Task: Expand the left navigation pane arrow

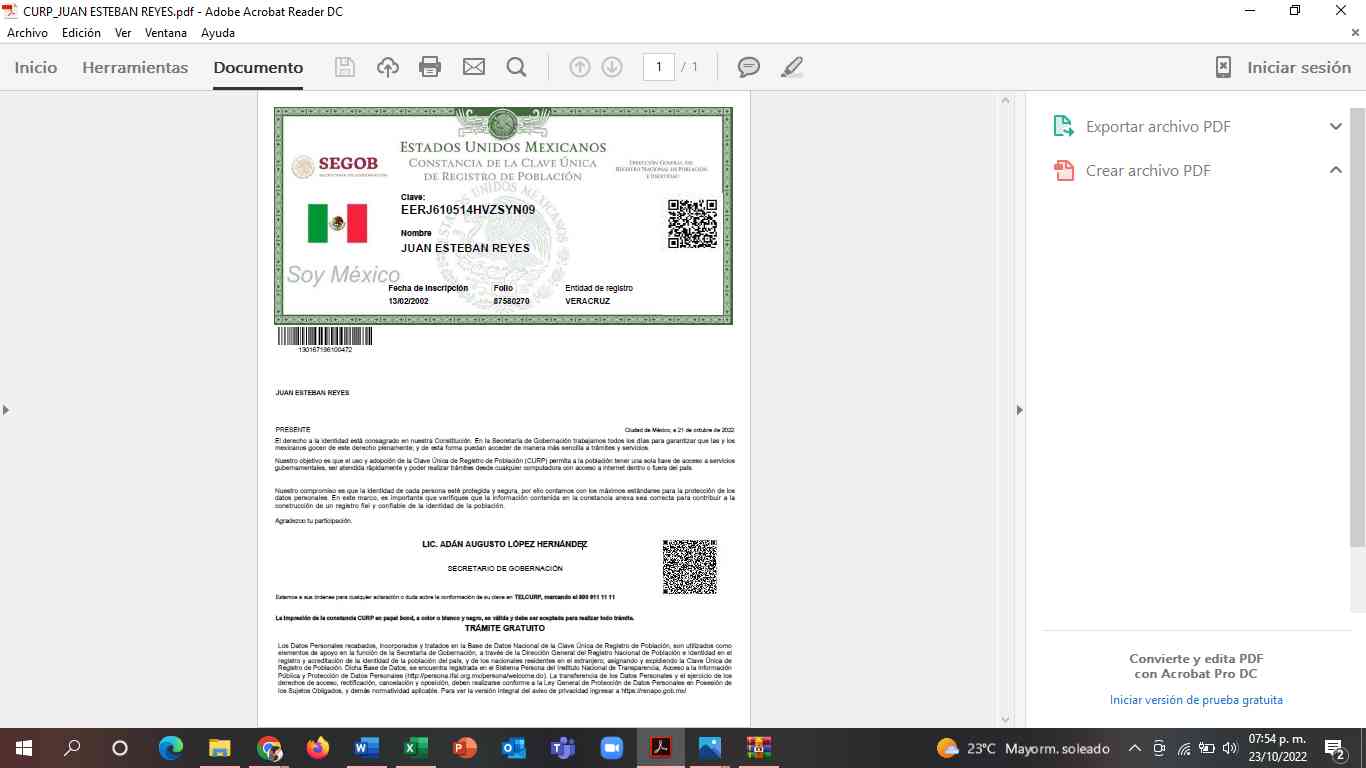Action: pos(6,410)
